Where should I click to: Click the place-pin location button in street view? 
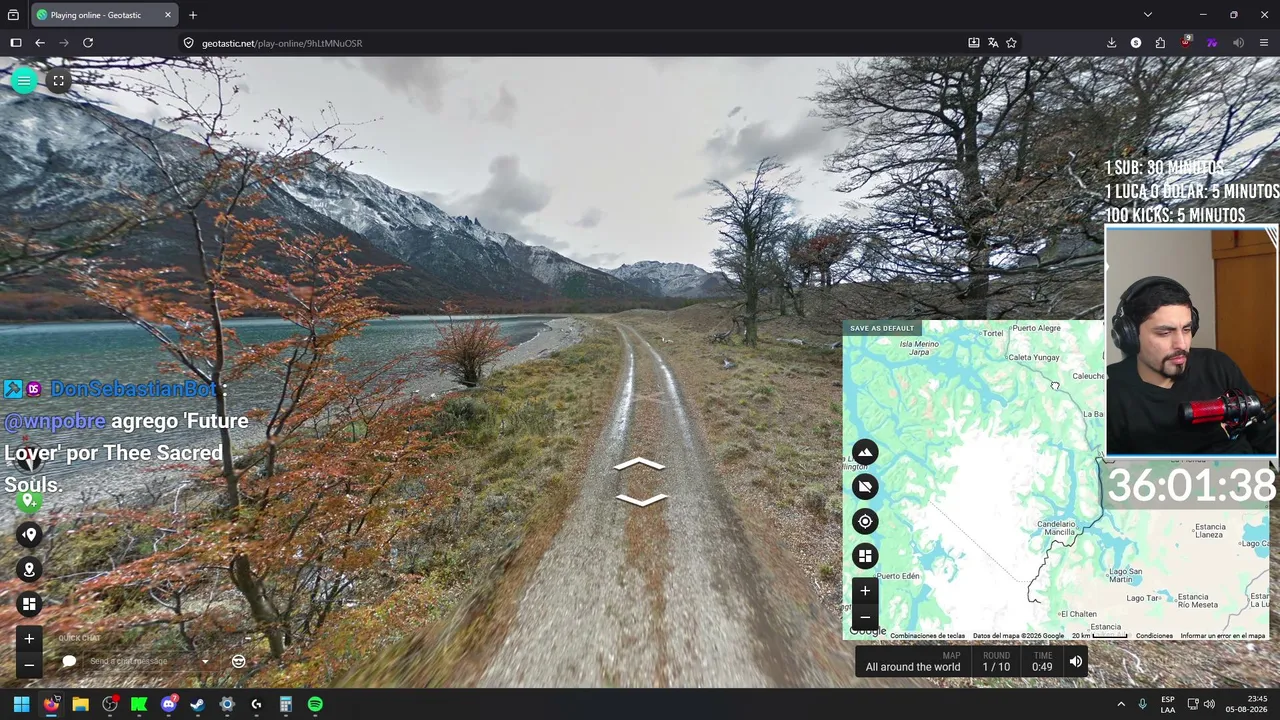pyautogui.click(x=29, y=569)
